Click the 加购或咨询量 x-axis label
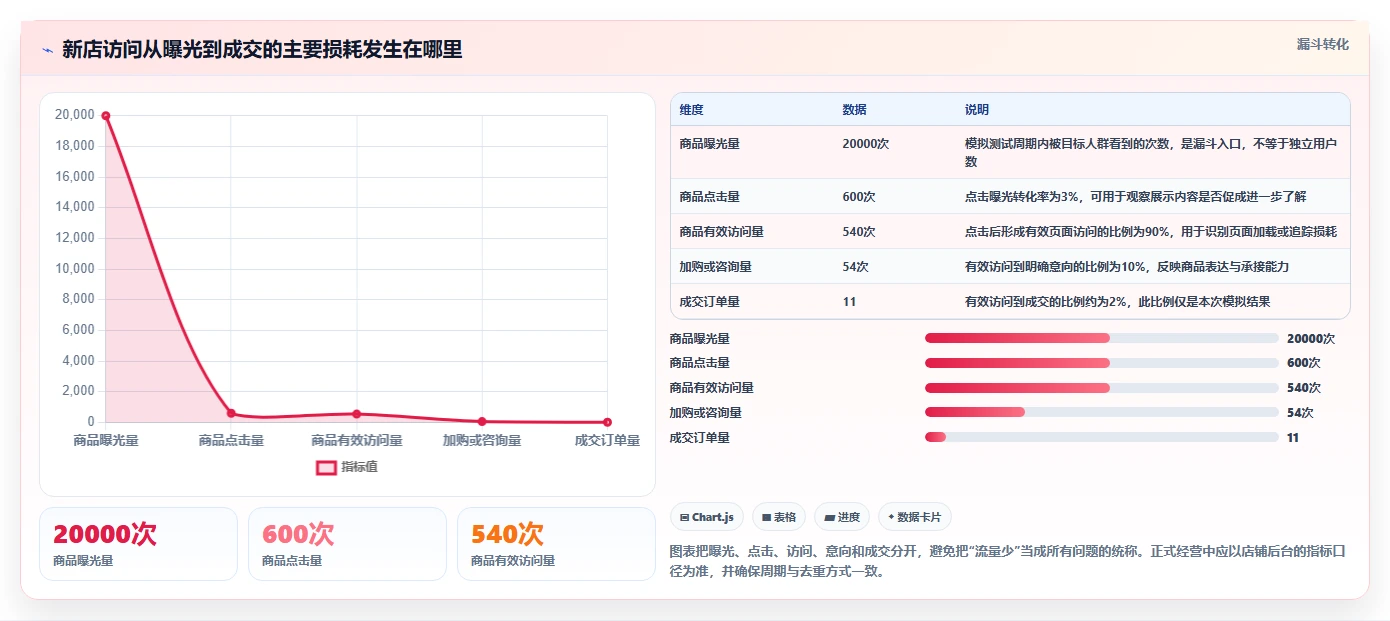This screenshot has height=621, width=1390. [482, 441]
